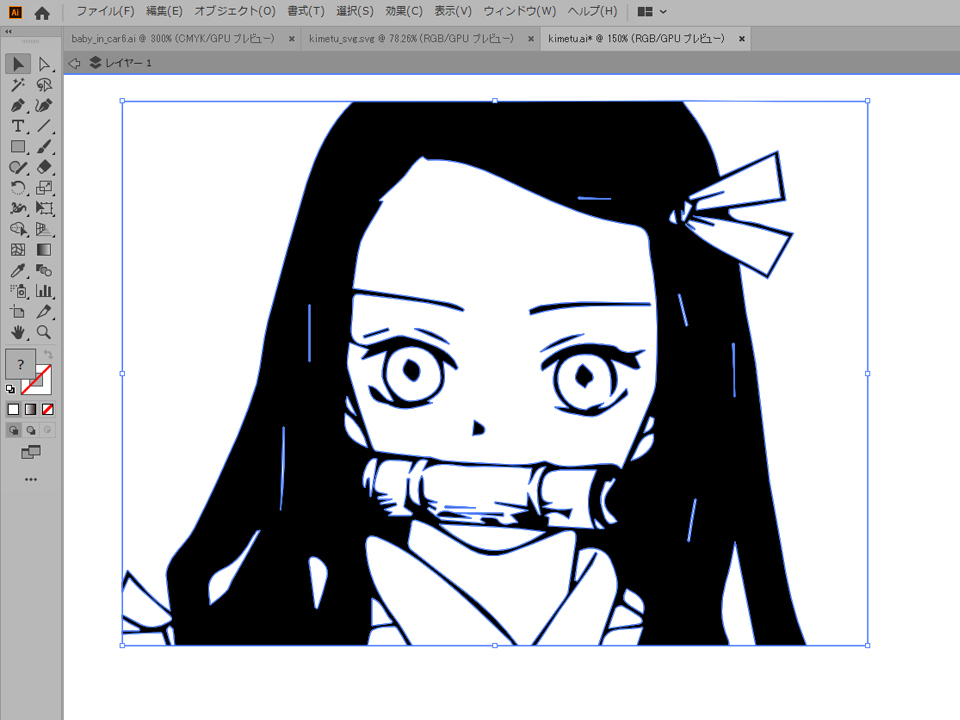The width and height of the screenshot is (960, 720).
Task: Select the Column Graph tool
Action: tap(44, 291)
